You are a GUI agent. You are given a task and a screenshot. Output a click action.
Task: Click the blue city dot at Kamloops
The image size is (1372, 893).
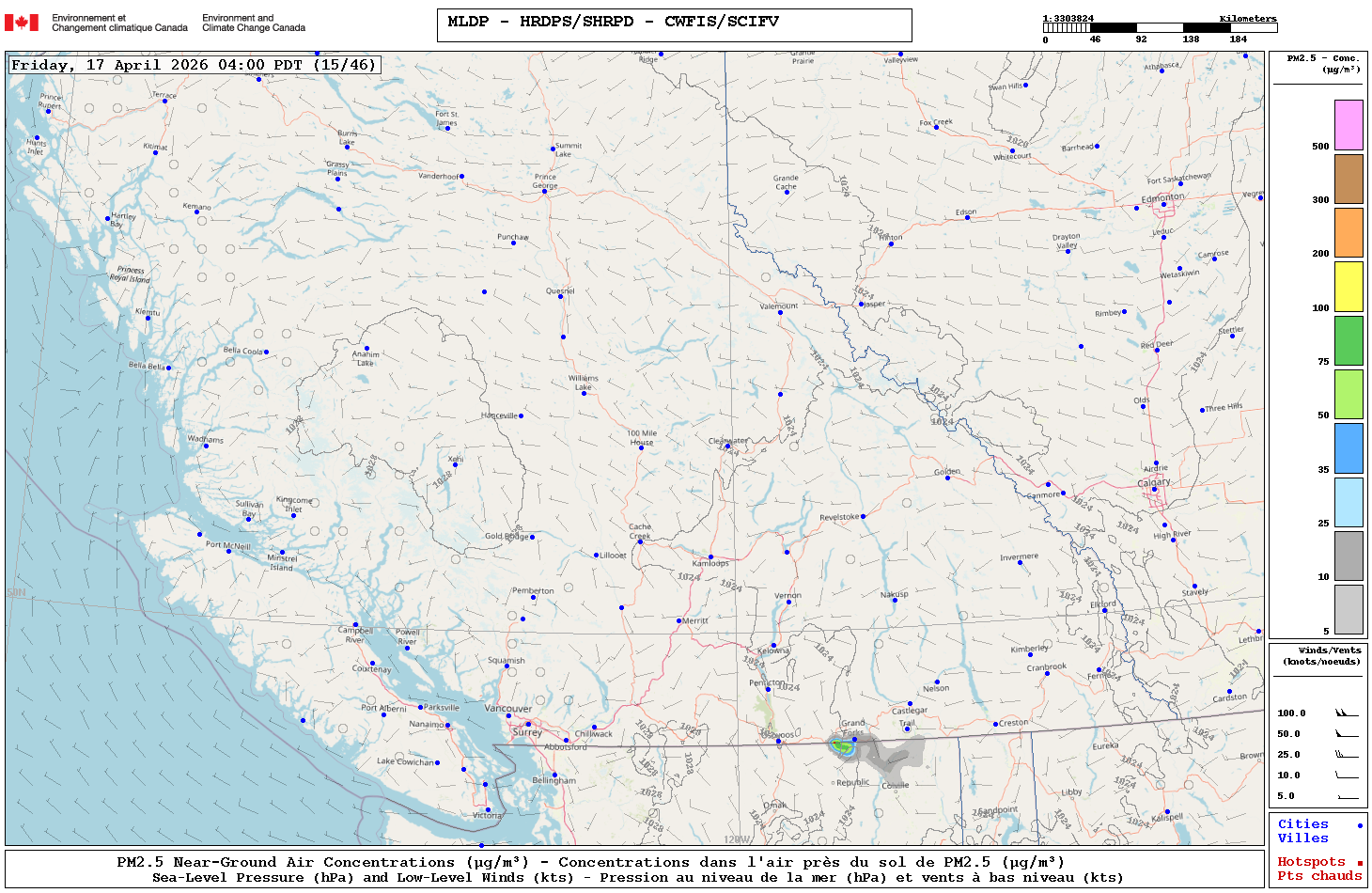[710, 557]
